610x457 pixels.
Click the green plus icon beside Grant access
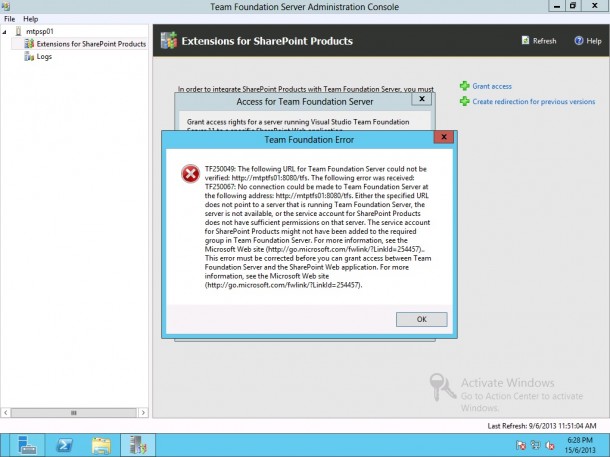[465, 86]
